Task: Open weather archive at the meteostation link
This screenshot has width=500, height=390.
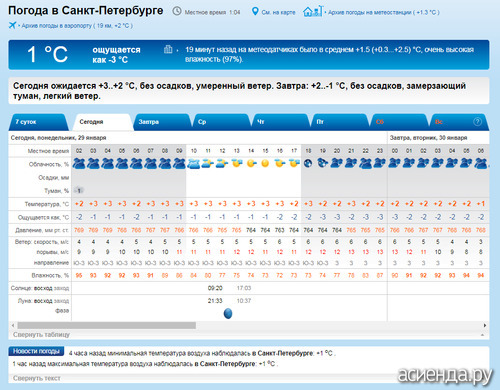Action: click(x=383, y=12)
